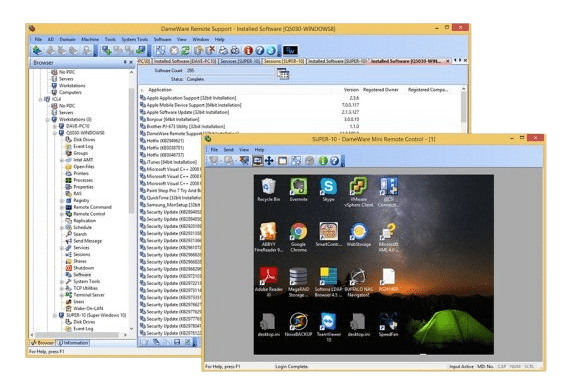Viewport: 571px width, 390px height.
Task: Sort list by Registered Owner column
Action: (381, 90)
